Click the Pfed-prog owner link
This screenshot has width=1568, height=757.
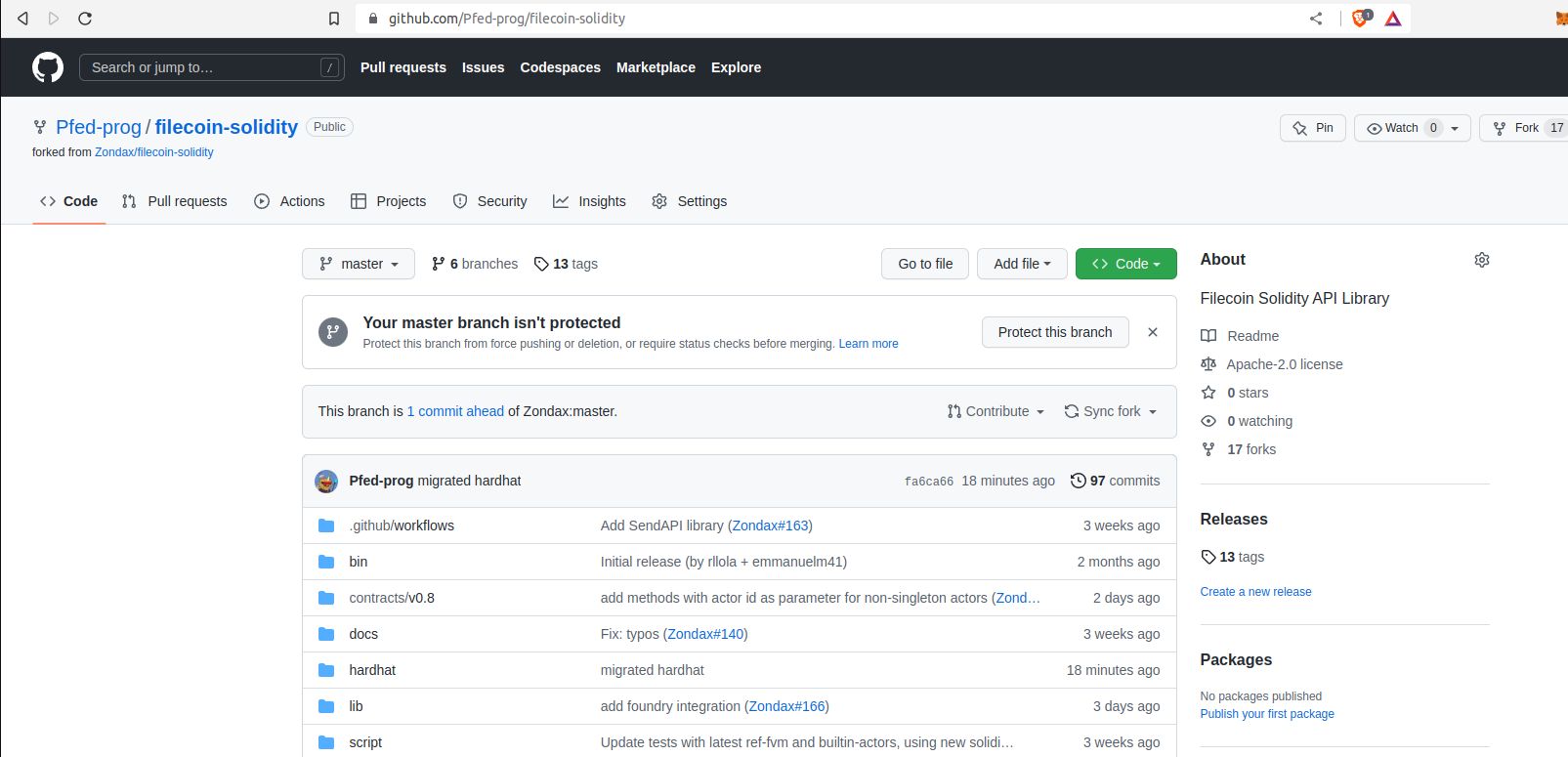tap(99, 127)
